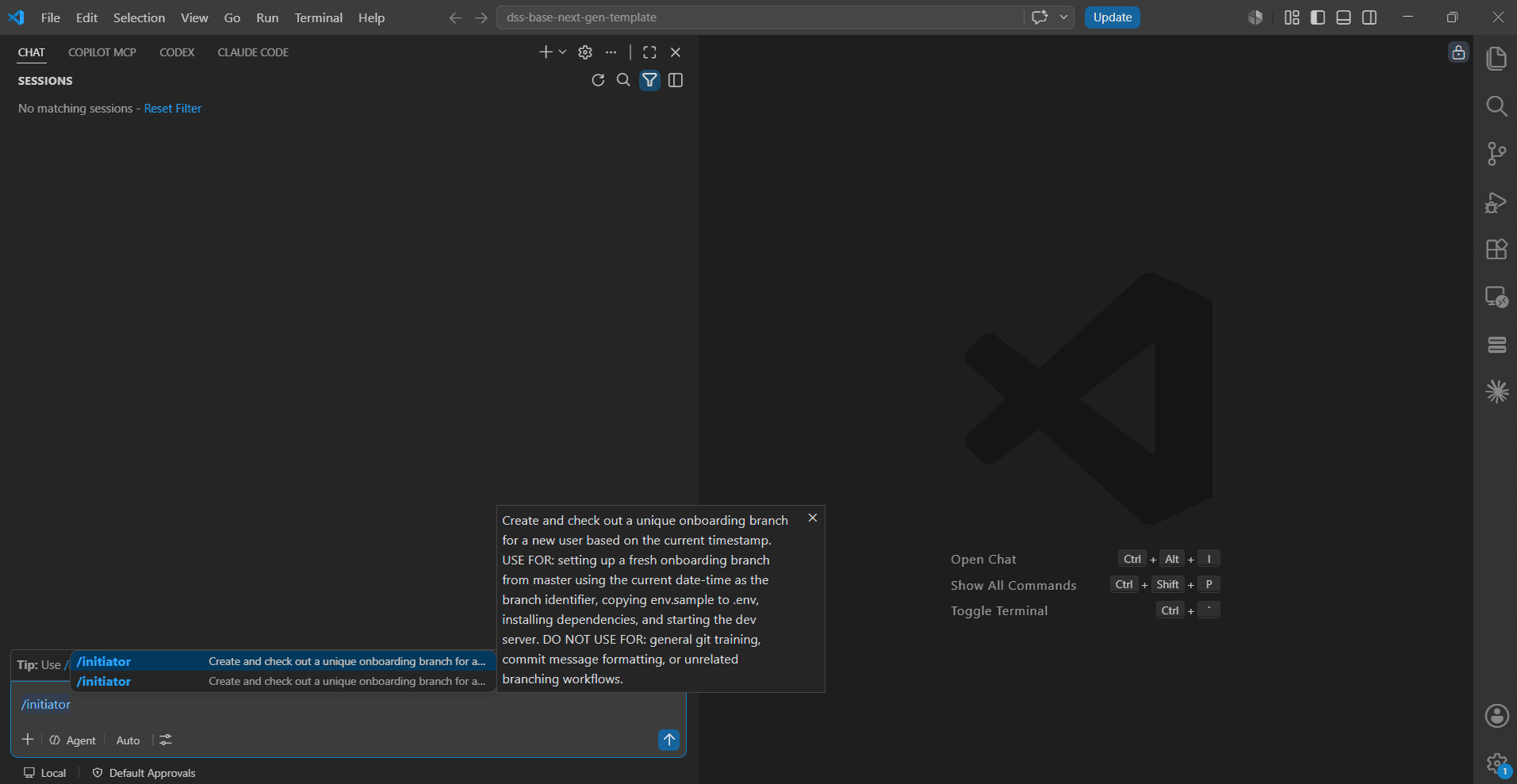Open the Accounts icon

(x=1496, y=716)
